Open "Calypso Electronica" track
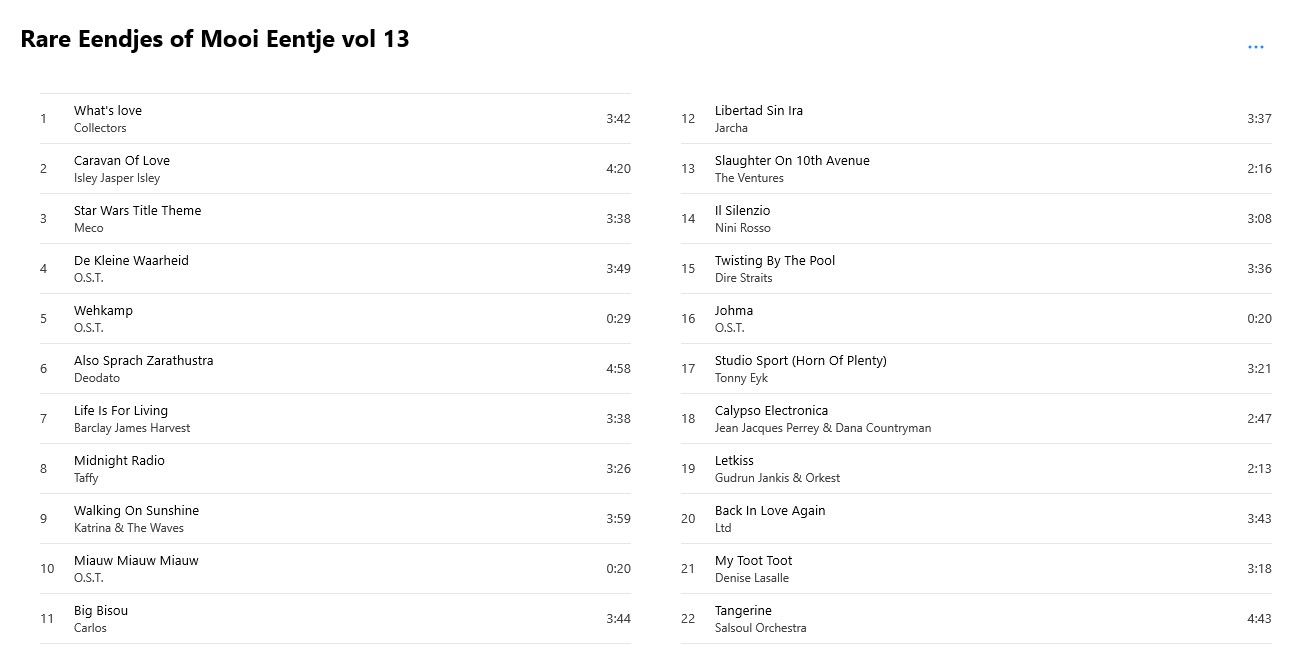 pyautogui.click(x=976, y=419)
